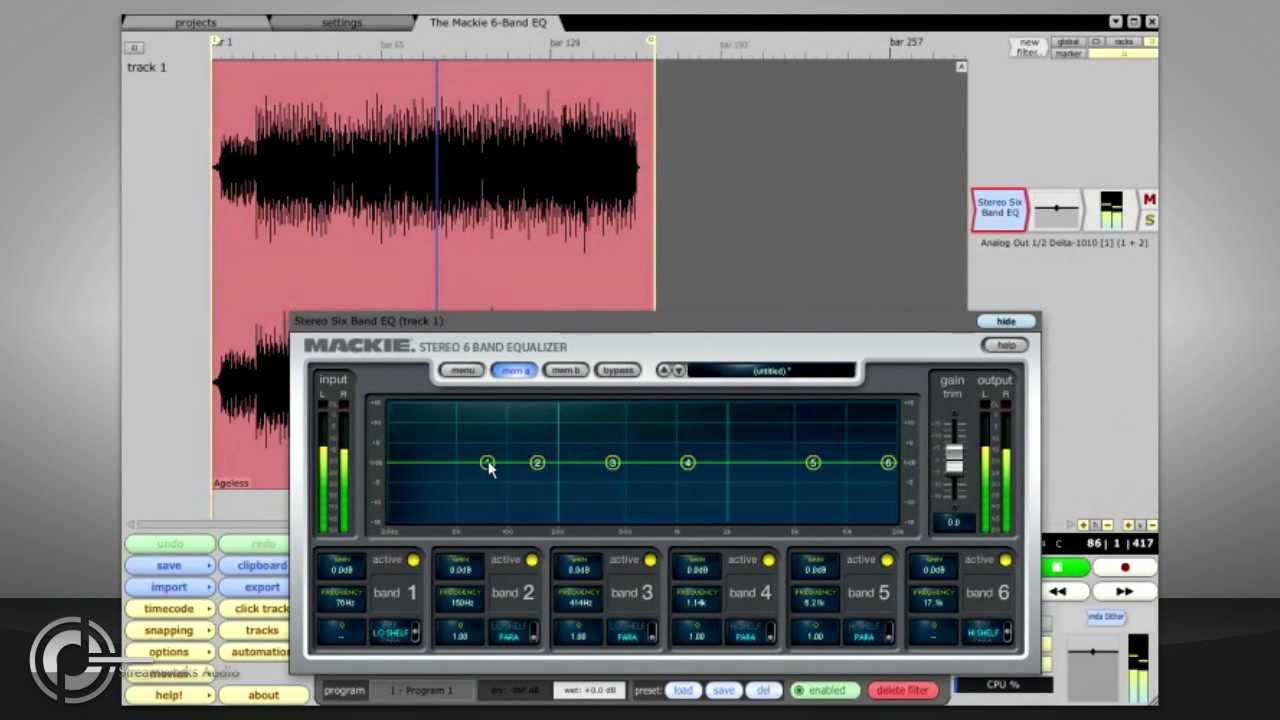This screenshot has width=1280, height=720.
Task: Click band 1 frequency 70Hz field
Action: tap(343, 598)
